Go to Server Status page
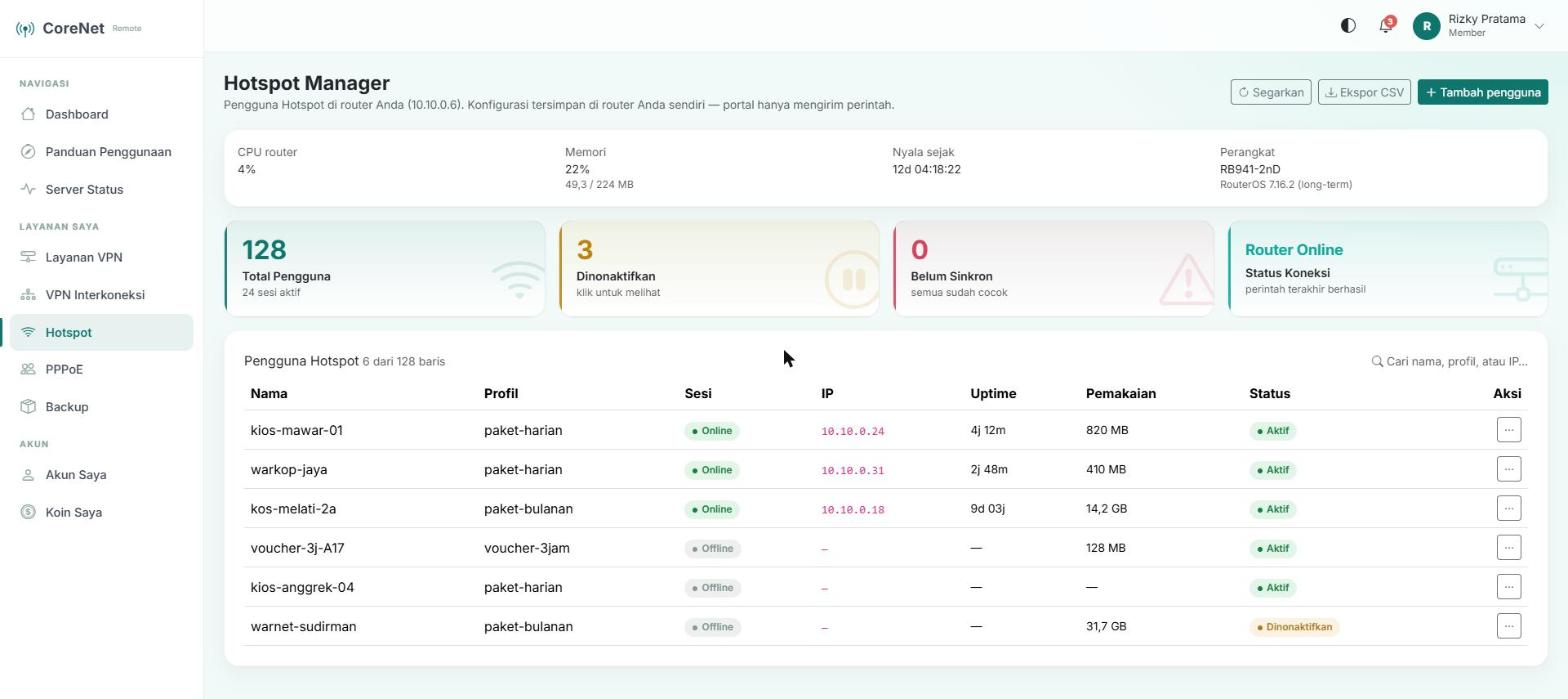The image size is (1568, 699). click(101, 189)
